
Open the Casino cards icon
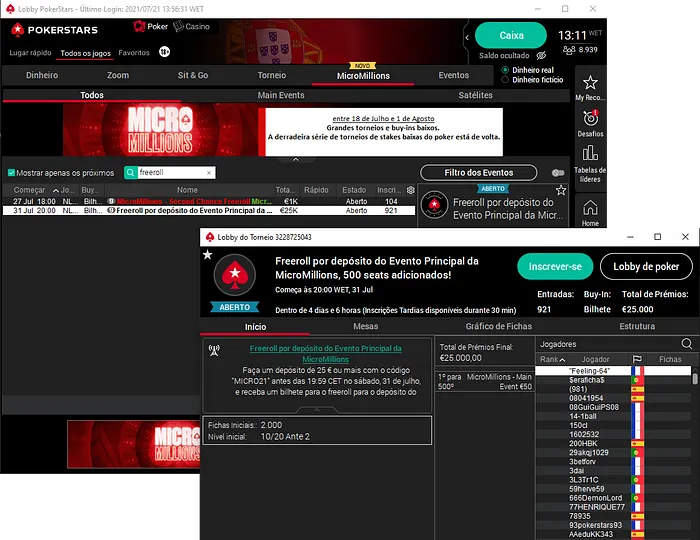179,26
